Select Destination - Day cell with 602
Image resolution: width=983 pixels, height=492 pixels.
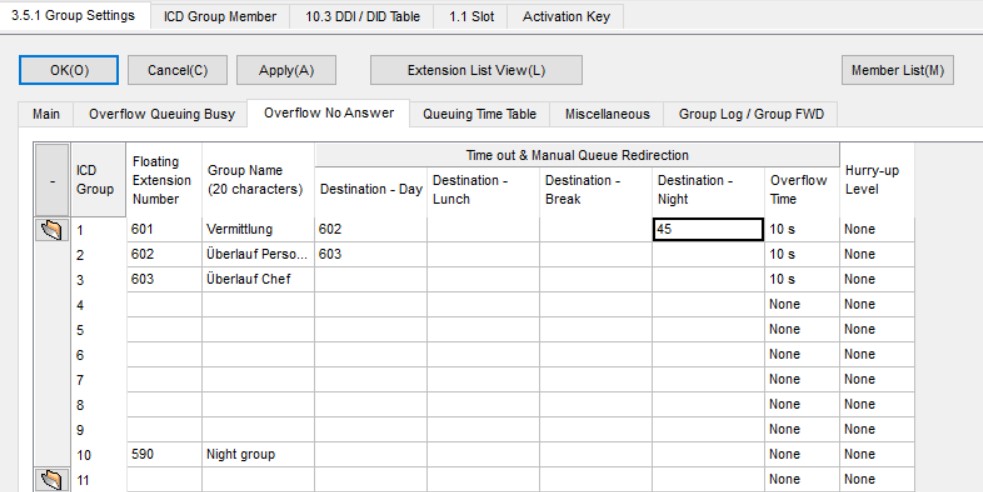[371, 229]
